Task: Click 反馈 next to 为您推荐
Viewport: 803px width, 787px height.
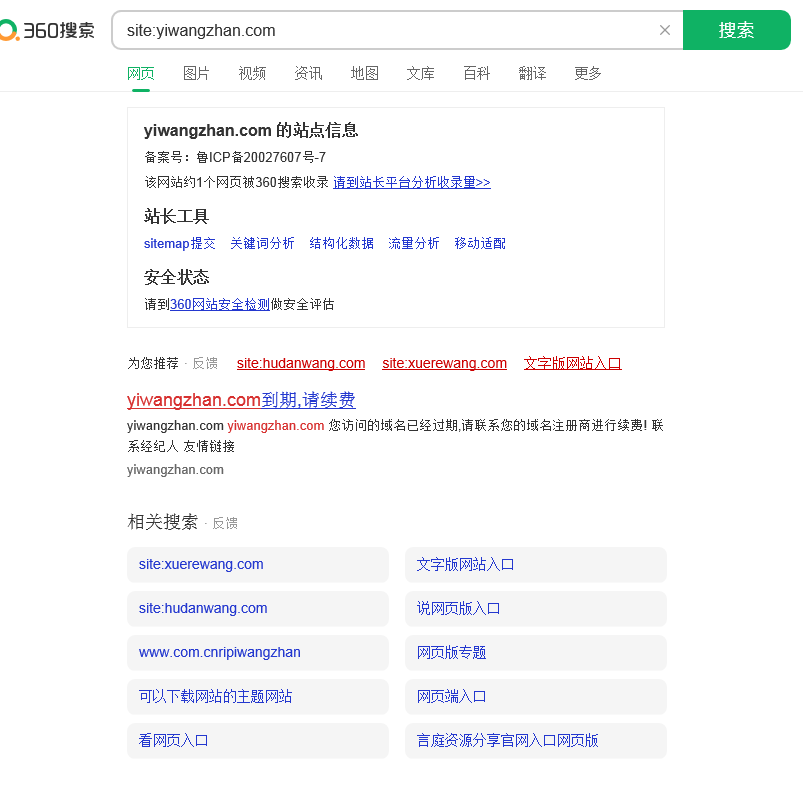Action: coord(205,364)
